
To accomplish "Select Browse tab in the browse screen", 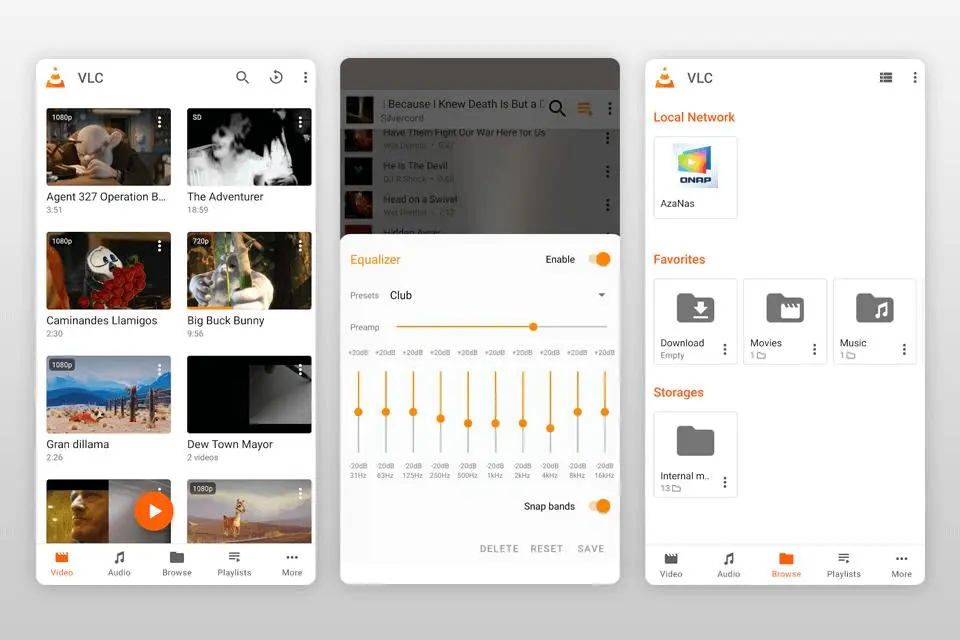I will pyautogui.click(x=786, y=565).
